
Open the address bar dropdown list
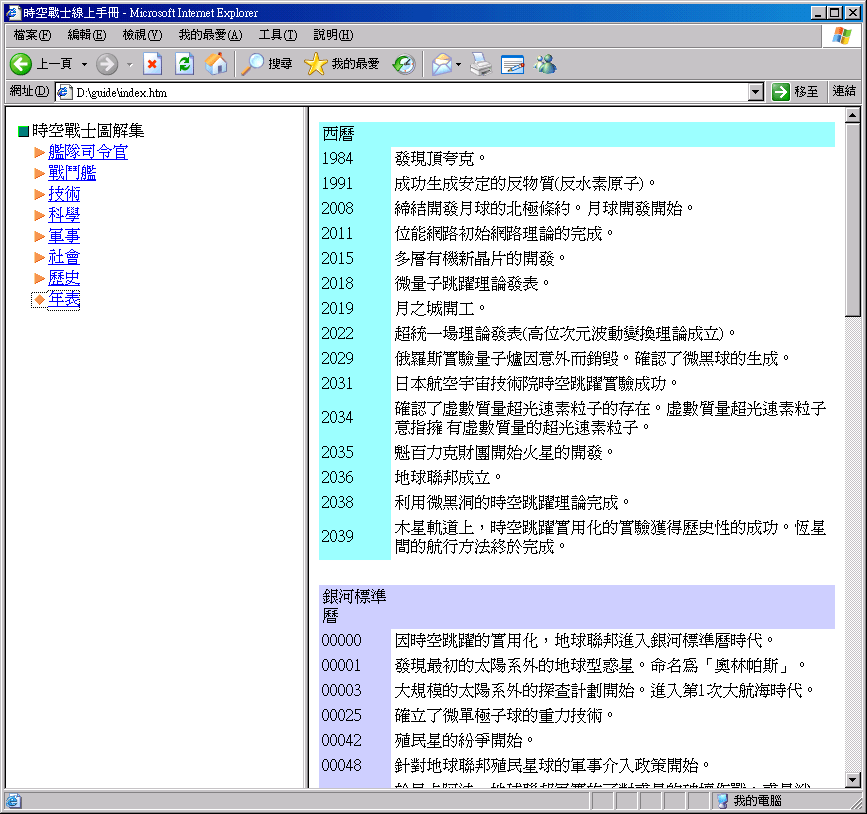pos(756,92)
